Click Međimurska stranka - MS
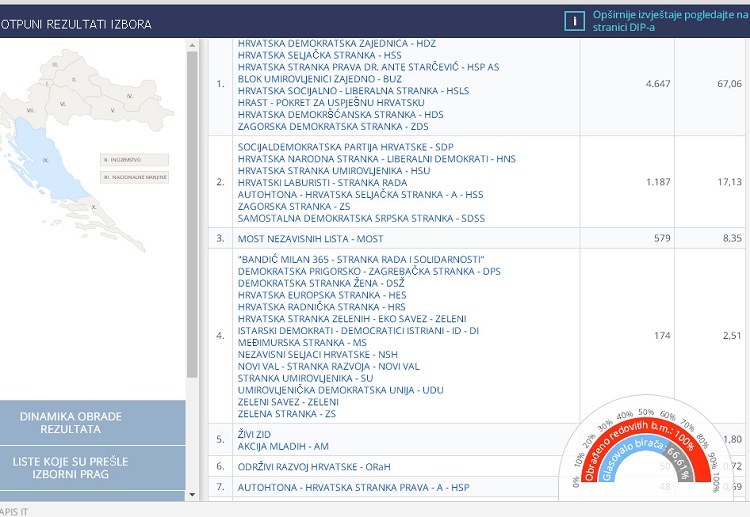The width and height of the screenshot is (750, 517). pos(302,342)
